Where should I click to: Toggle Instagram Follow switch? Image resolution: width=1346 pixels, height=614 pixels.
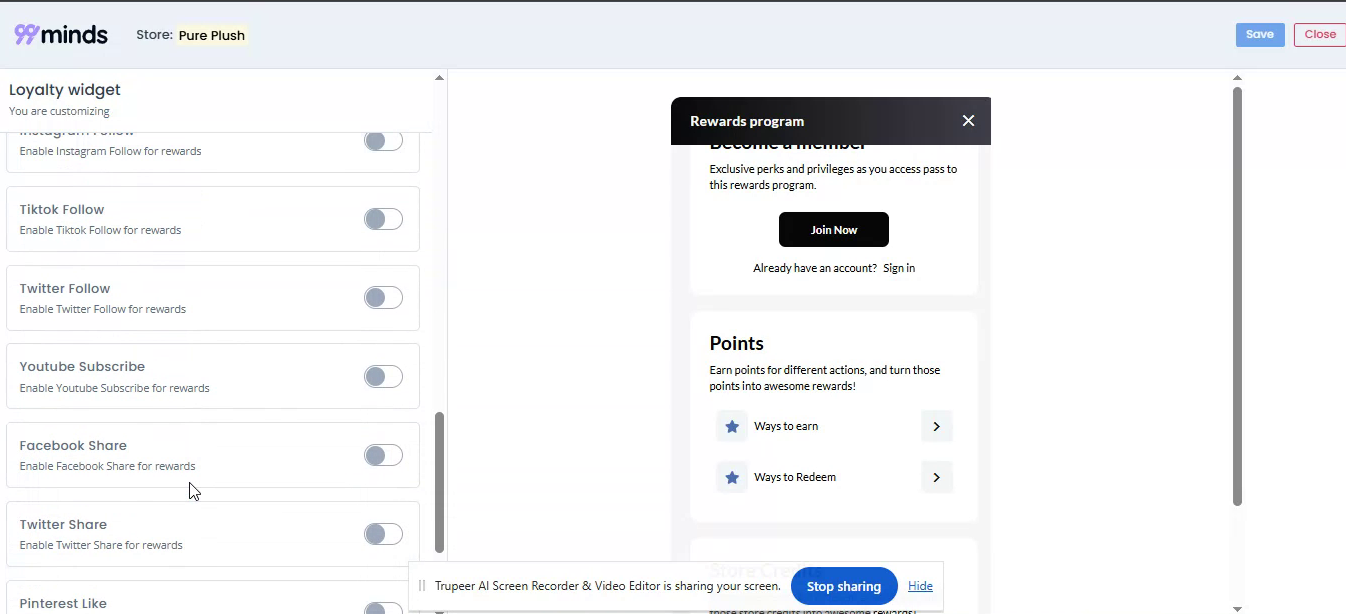coord(383,141)
